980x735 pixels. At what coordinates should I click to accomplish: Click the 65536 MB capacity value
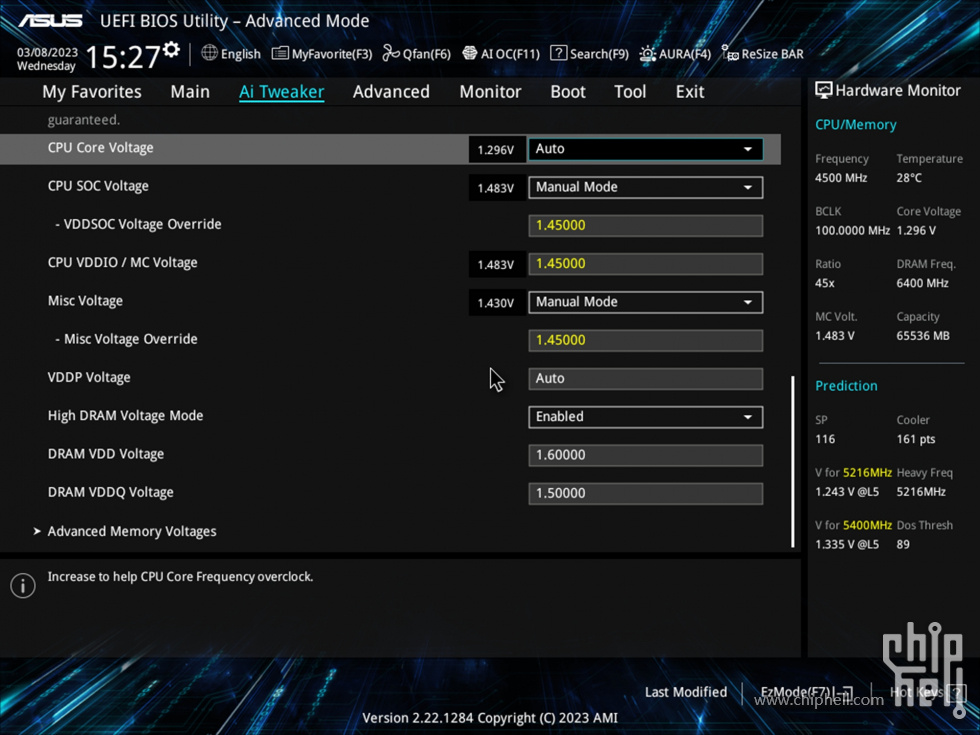(922, 336)
